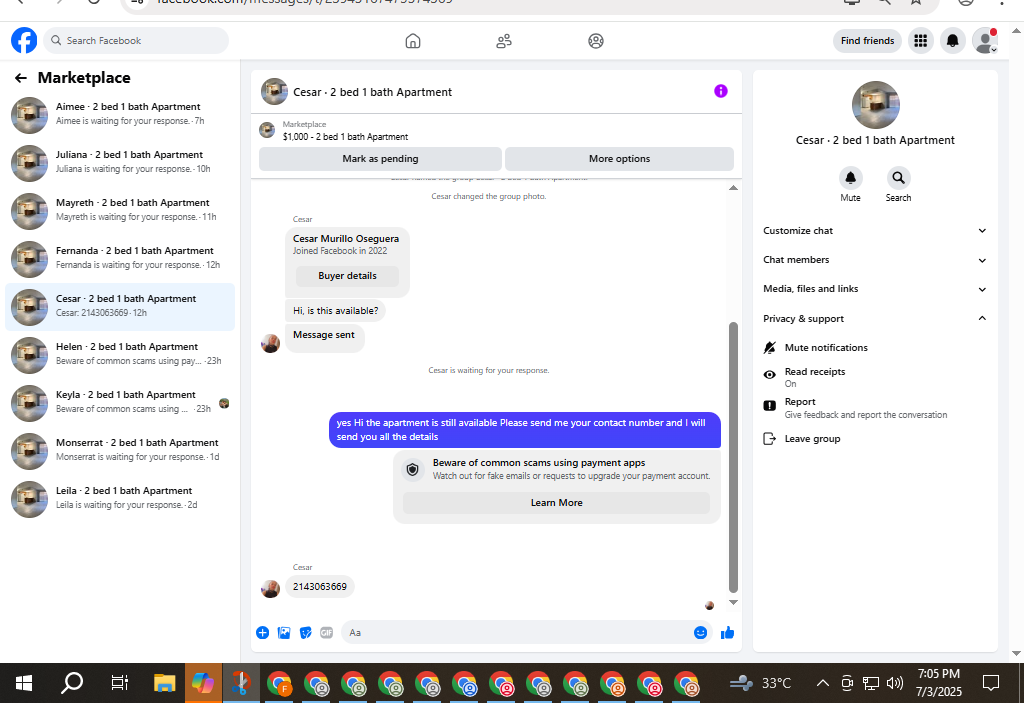Viewport: 1024px width, 703px height.
Task: Click Mark as pending button
Action: (x=380, y=159)
